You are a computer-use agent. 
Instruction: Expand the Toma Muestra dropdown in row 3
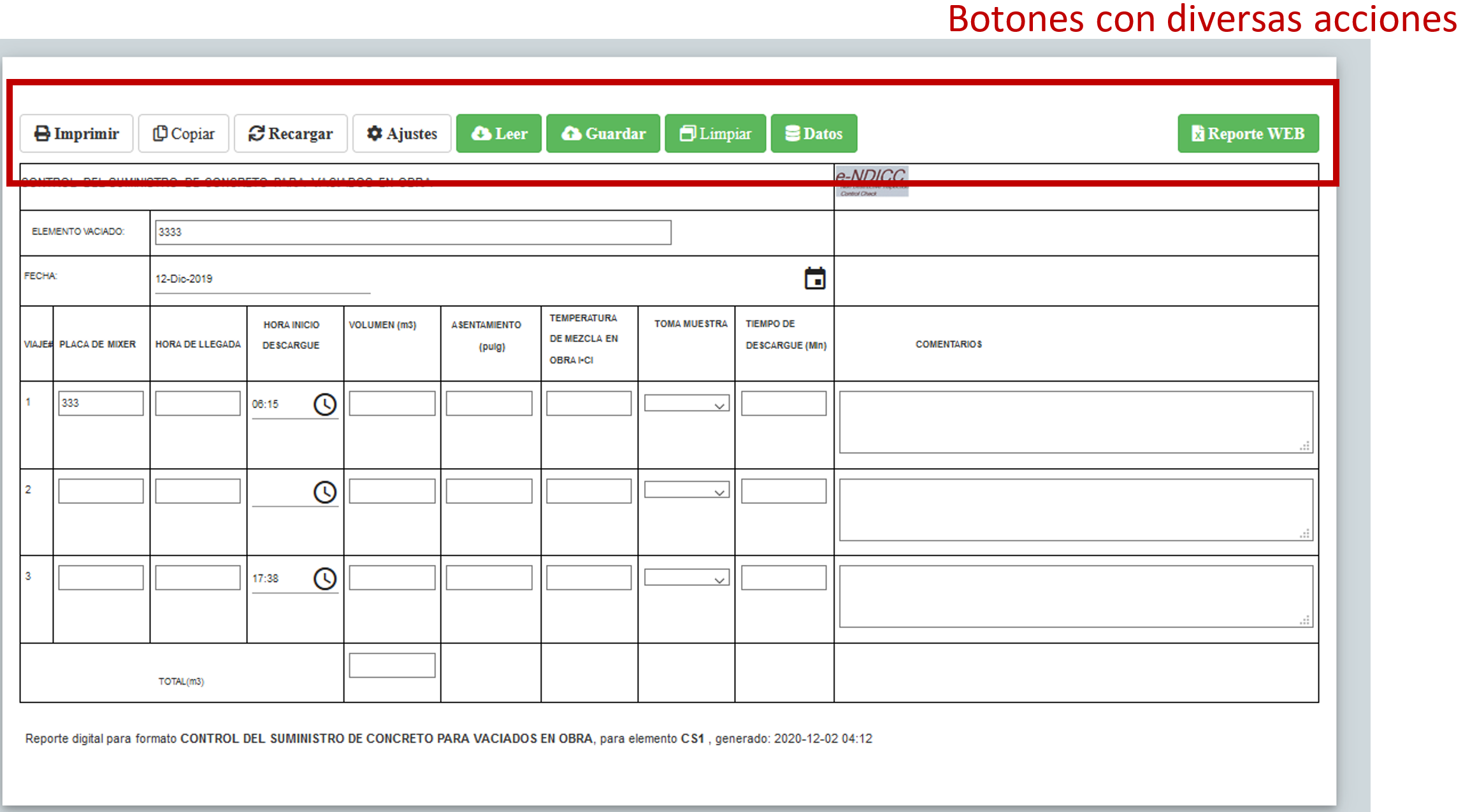pyautogui.click(x=686, y=578)
